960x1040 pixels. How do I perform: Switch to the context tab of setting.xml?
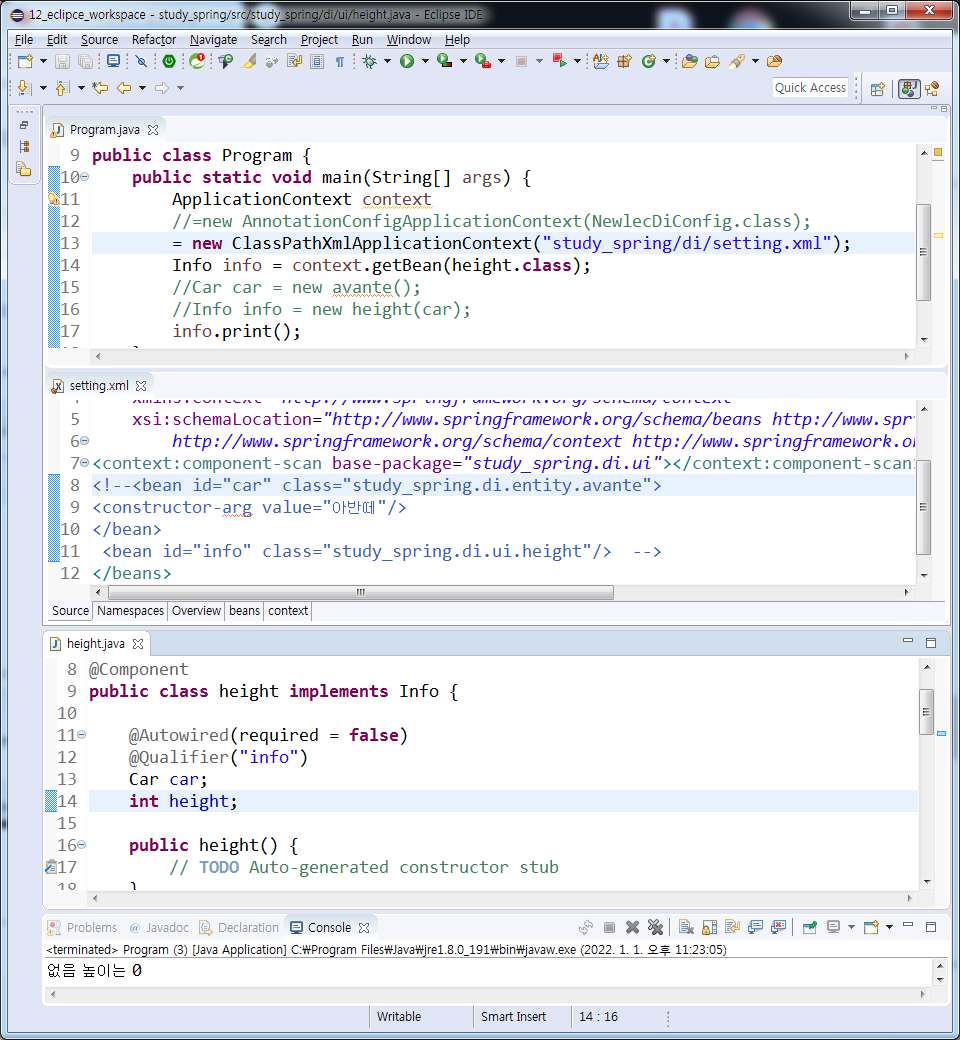click(288, 611)
